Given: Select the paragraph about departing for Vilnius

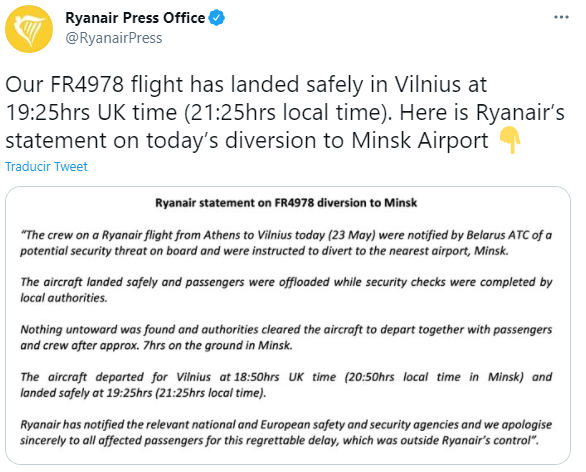Looking at the screenshot, I should [286, 385].
